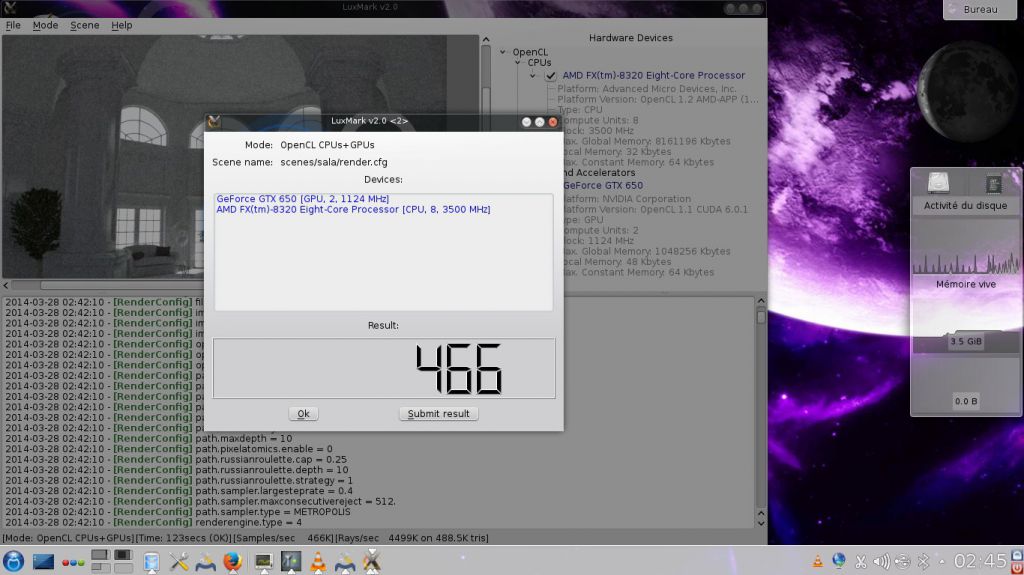Click the log line renderengine.type = 4
The image size is (1024, 575).
click(x=249, y=522)
